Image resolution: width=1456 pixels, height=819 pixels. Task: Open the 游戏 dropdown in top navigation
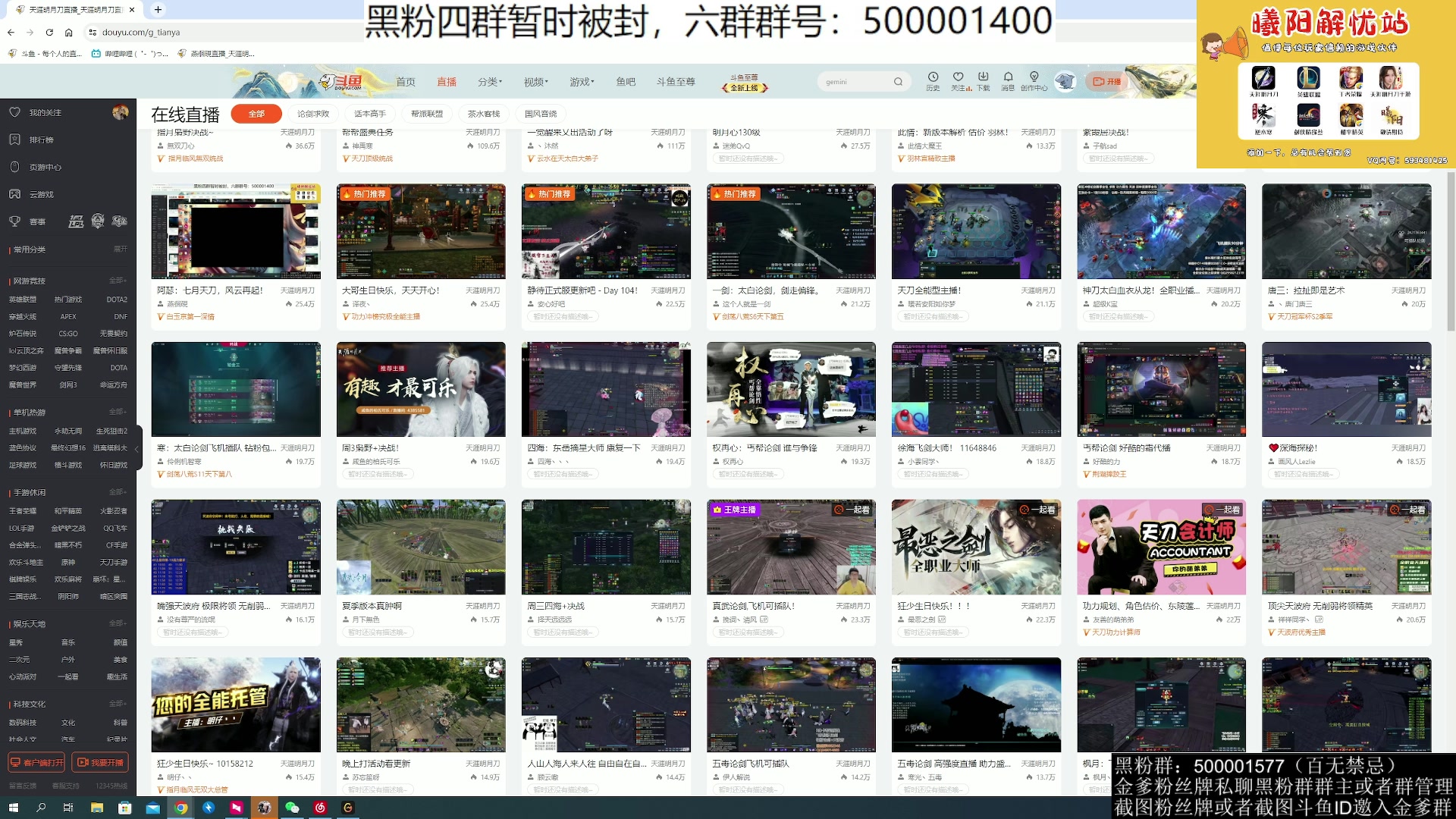pos(582,82)
